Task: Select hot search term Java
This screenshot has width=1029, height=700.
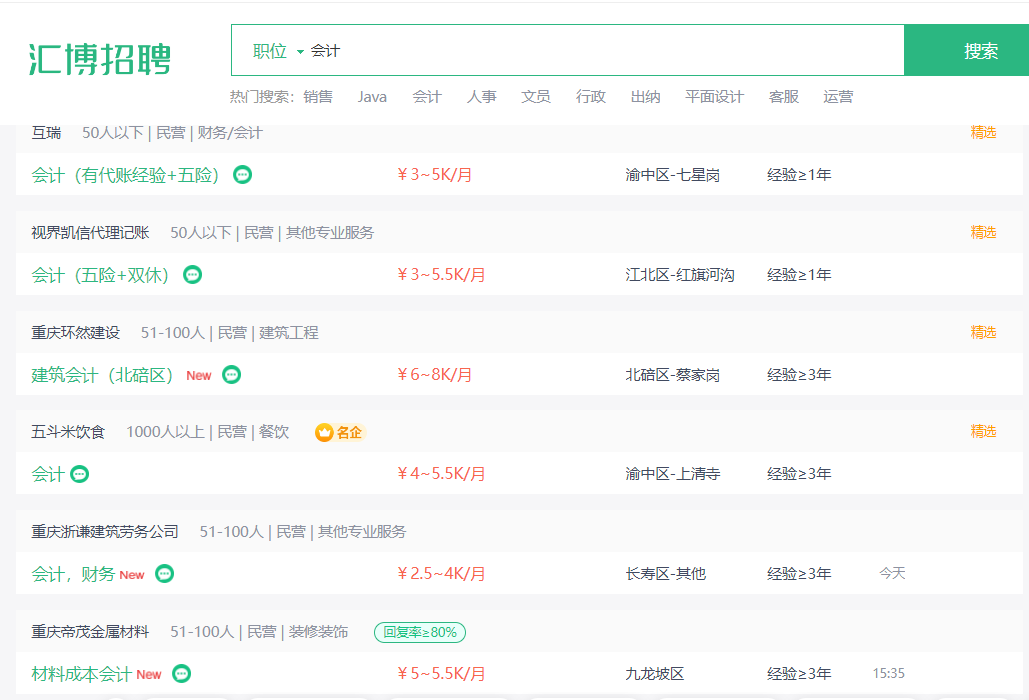Action: 372,97
